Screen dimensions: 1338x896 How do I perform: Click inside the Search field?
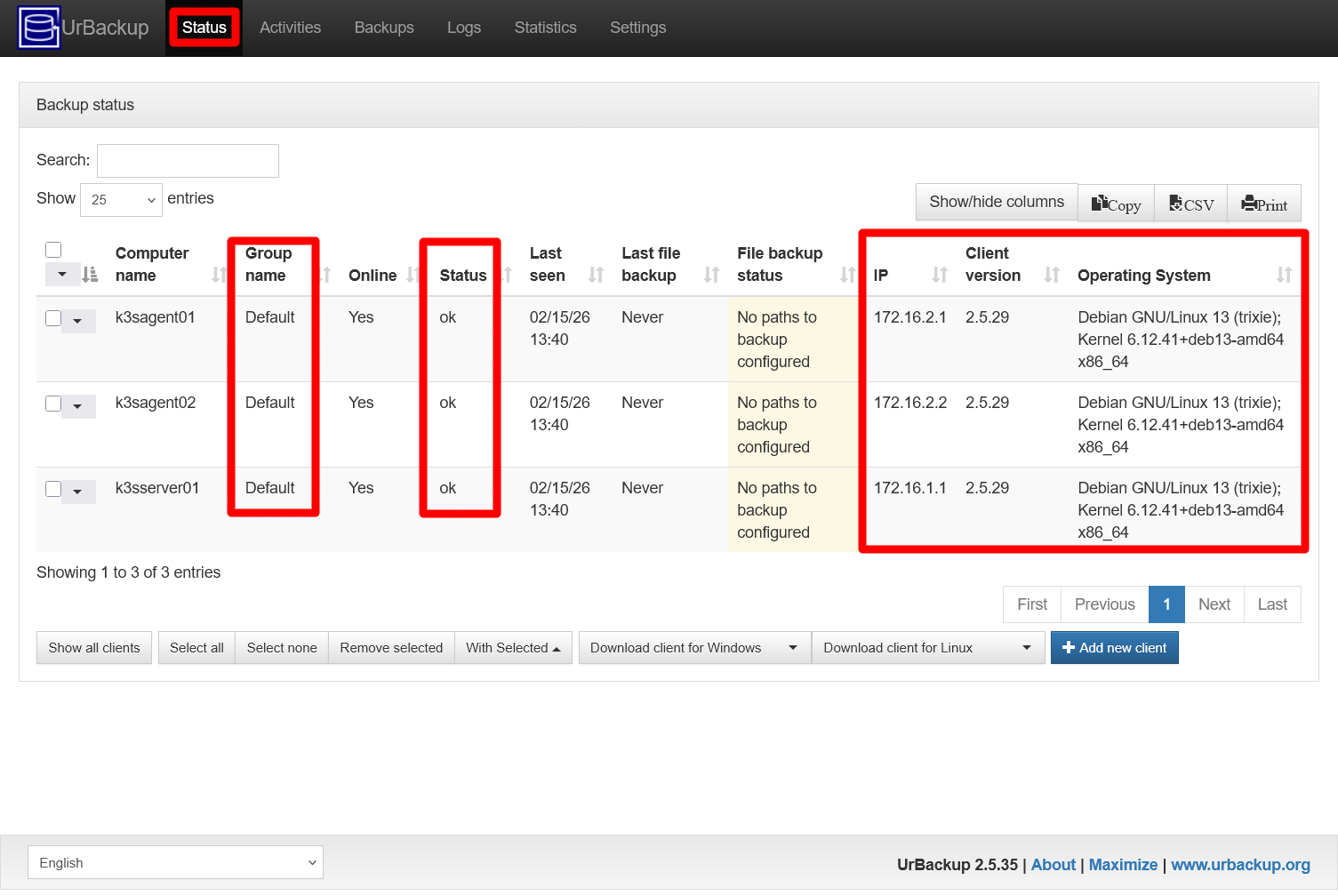pyautogui.click(x=187, y=160)
